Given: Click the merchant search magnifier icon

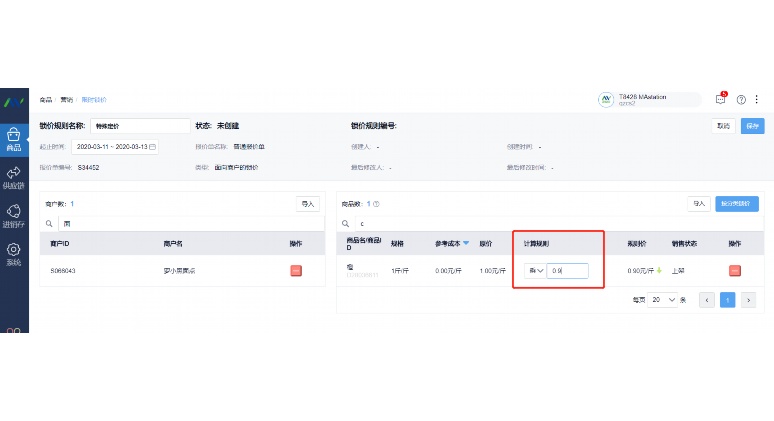Looking at the screenshot, I should pos(49,224).
